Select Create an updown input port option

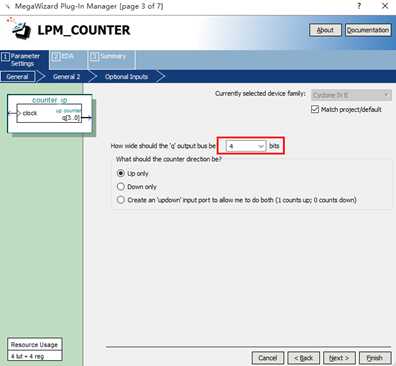[121, 200]
